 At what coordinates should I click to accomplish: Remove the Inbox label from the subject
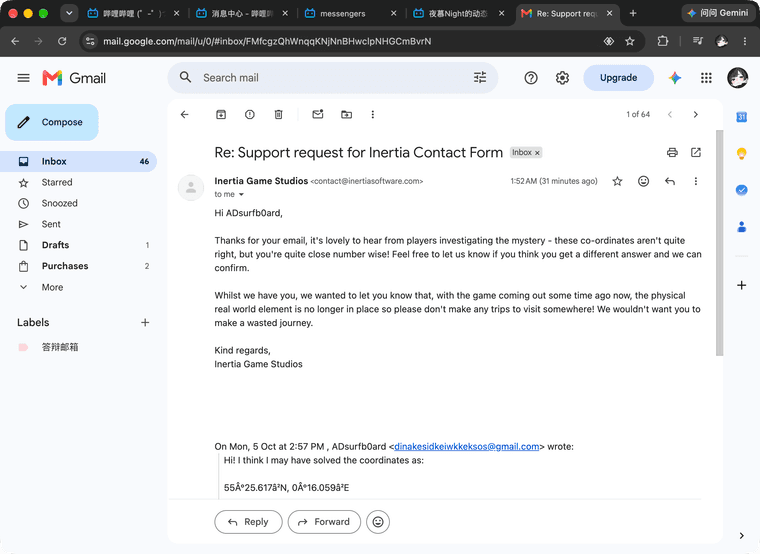[x=537, y=153]
